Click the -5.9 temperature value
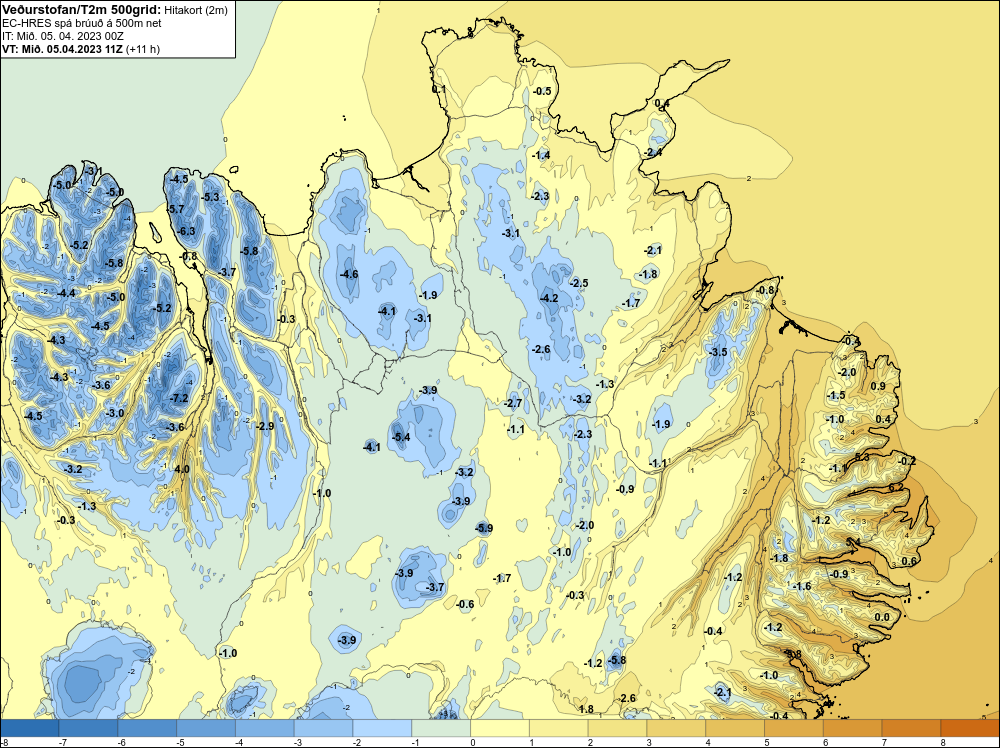This screenshot has height=748, width=1000. 484,528
